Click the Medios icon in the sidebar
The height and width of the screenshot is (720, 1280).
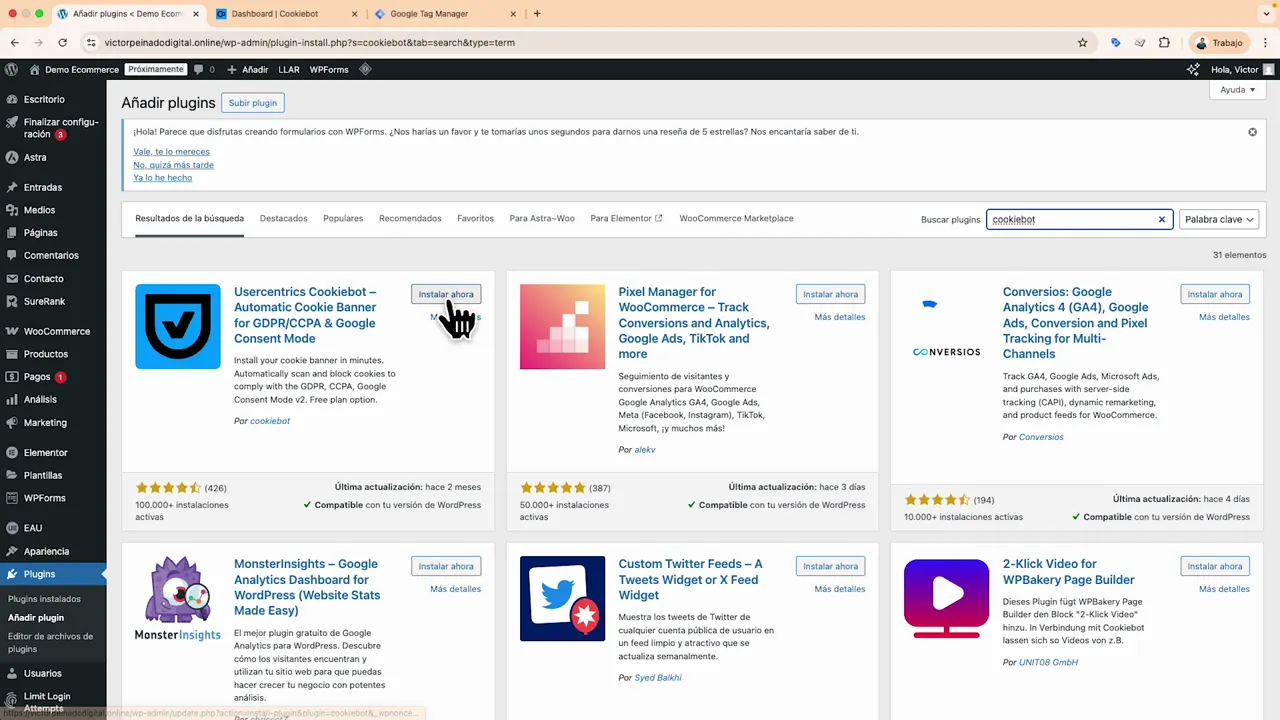(x=14, y=210)
